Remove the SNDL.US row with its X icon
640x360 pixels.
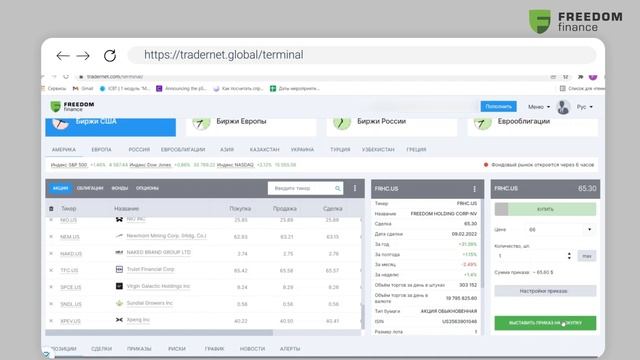point(51,304)
